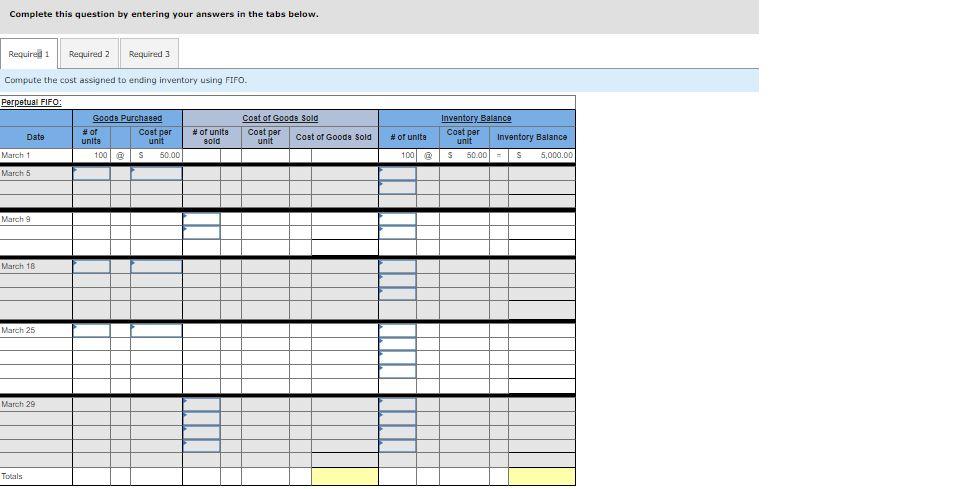Viewport: 976px width, 489px height.
Task: Click the FIFO instruction text line
Action: coord(126,80)
